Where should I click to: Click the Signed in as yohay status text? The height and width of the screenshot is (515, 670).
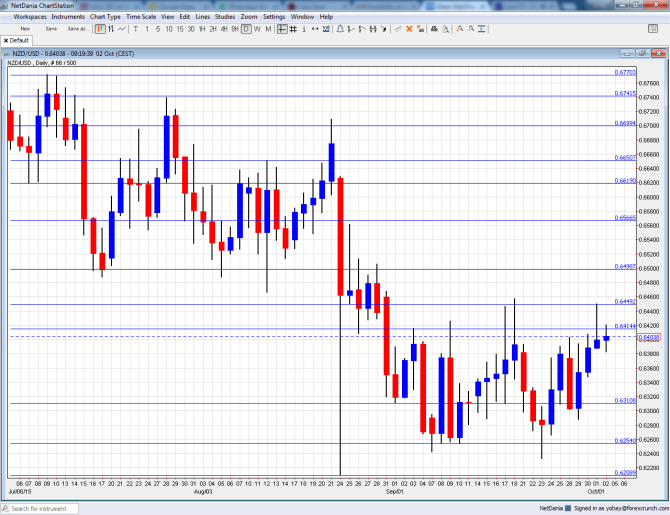click(x=621, y=508)
